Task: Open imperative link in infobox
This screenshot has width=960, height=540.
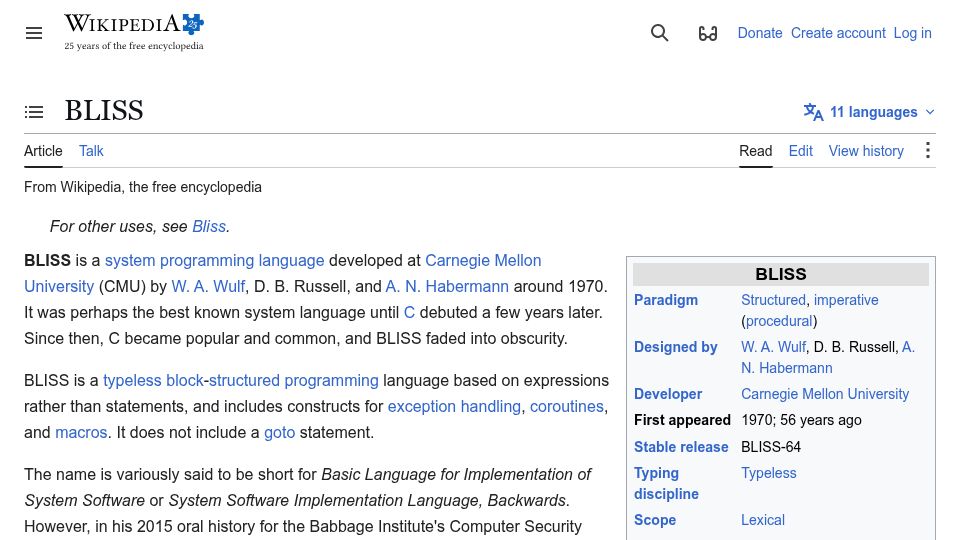Action: [846, 300]
